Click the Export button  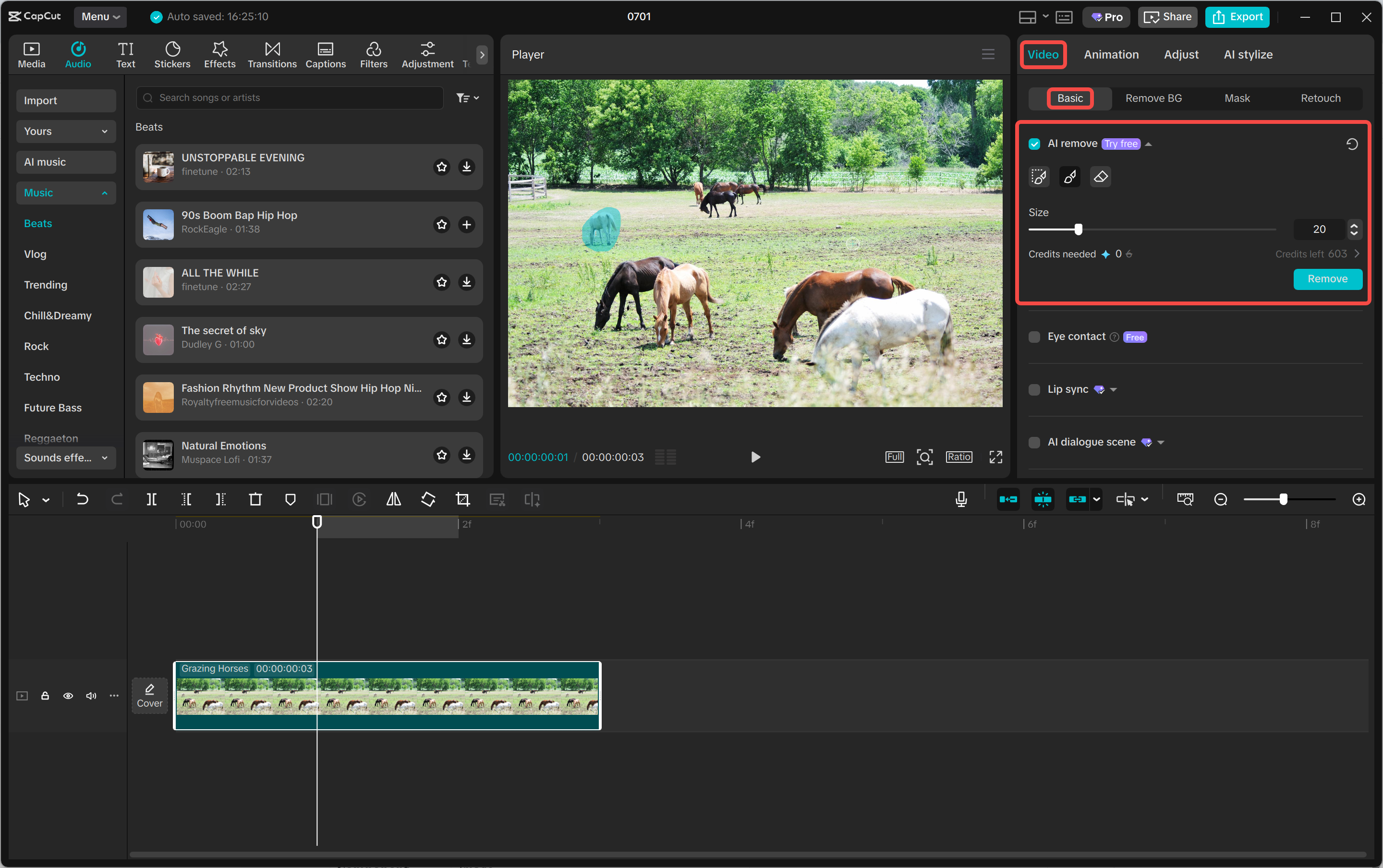[x=1236, y=17]
